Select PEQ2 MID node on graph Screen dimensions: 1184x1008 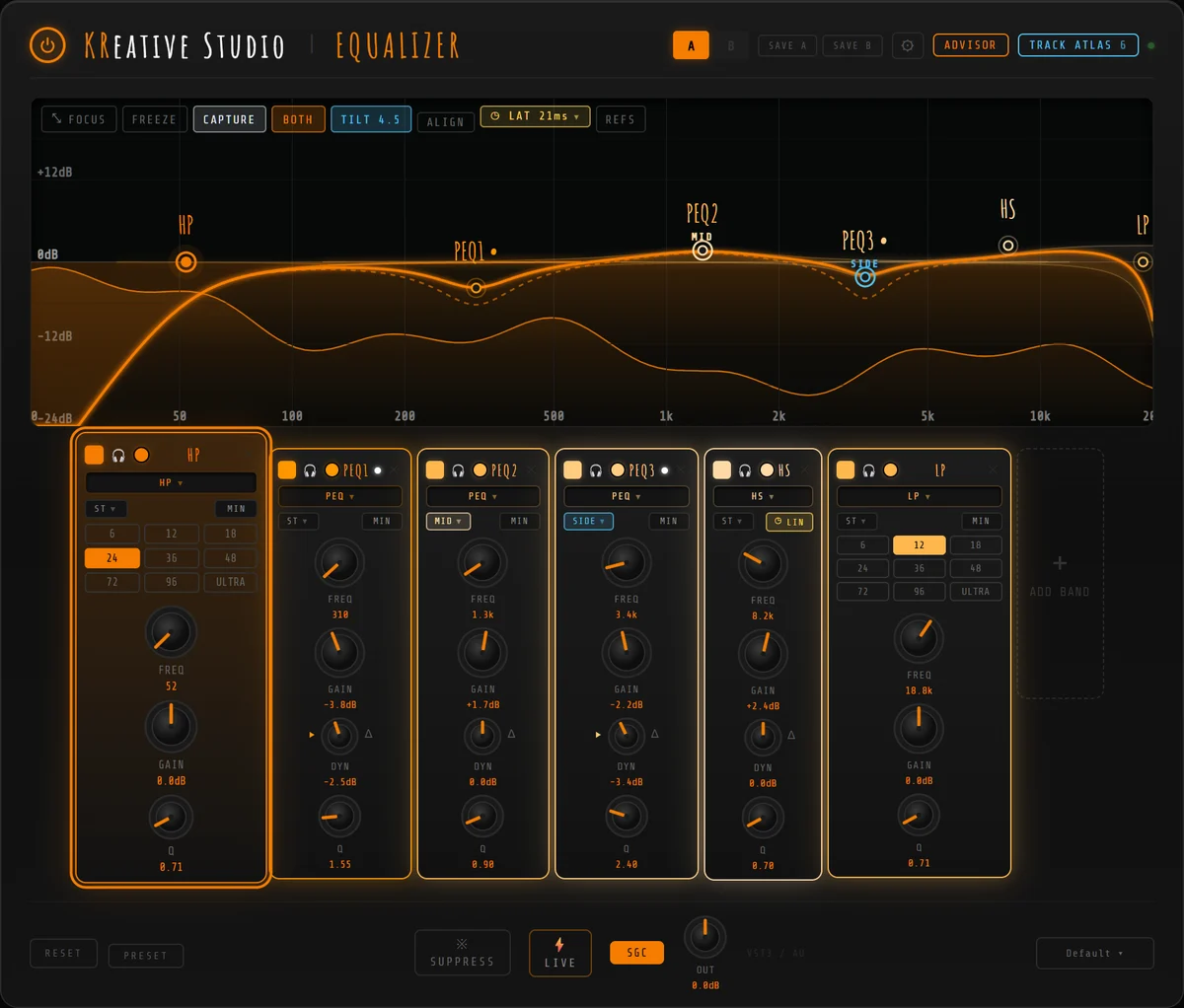click(x=703, y=251)
